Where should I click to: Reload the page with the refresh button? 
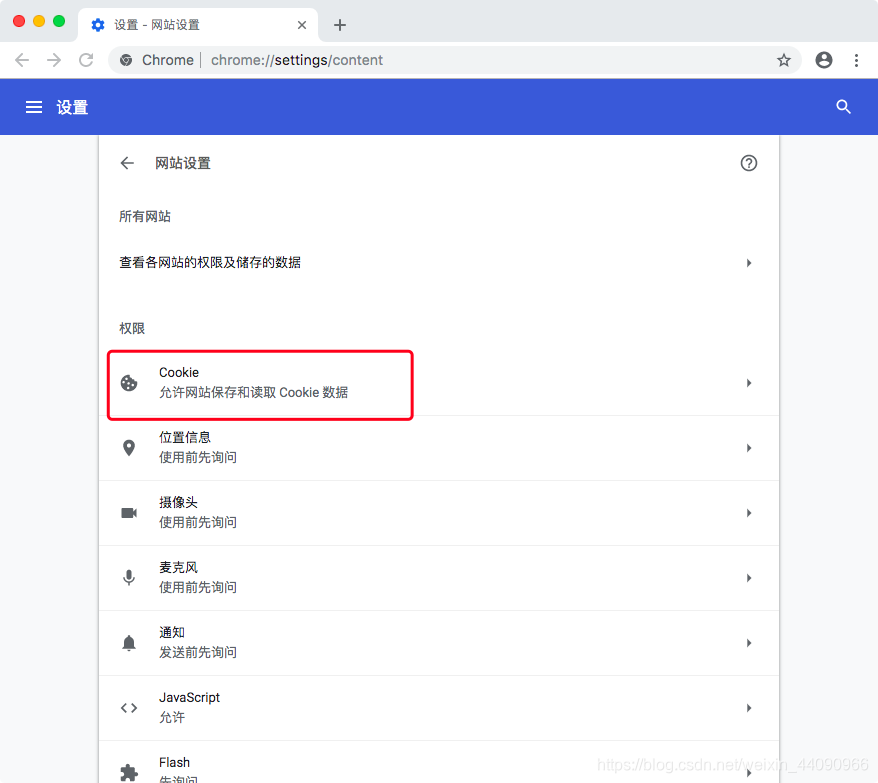tap(84, 60)
